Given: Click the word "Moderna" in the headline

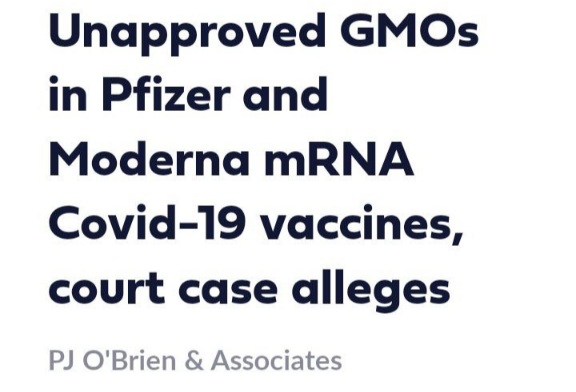Looking at the screenshot, I should tap(149, 159).
